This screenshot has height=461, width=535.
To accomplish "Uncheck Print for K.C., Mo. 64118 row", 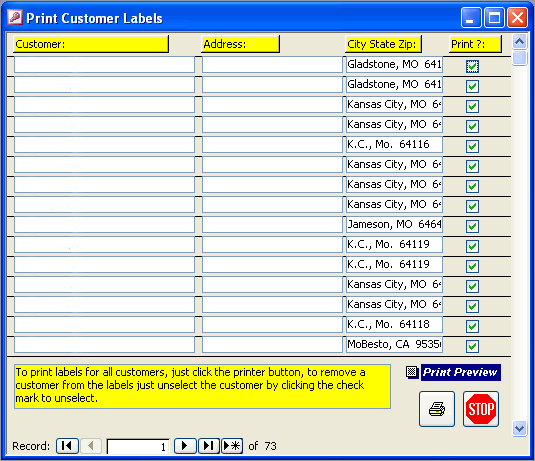I will coord(472,326).
